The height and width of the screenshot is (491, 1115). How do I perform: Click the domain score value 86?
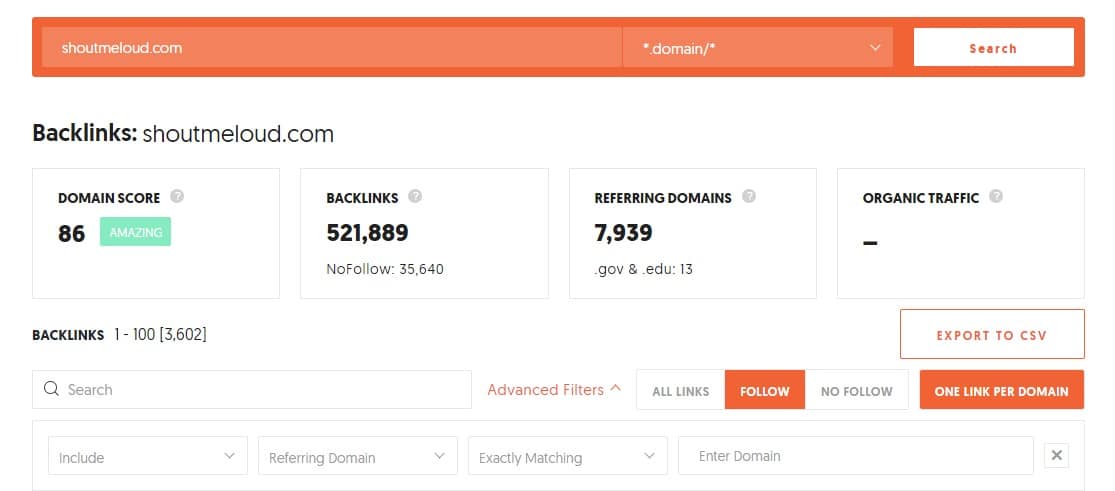(71, 233)
